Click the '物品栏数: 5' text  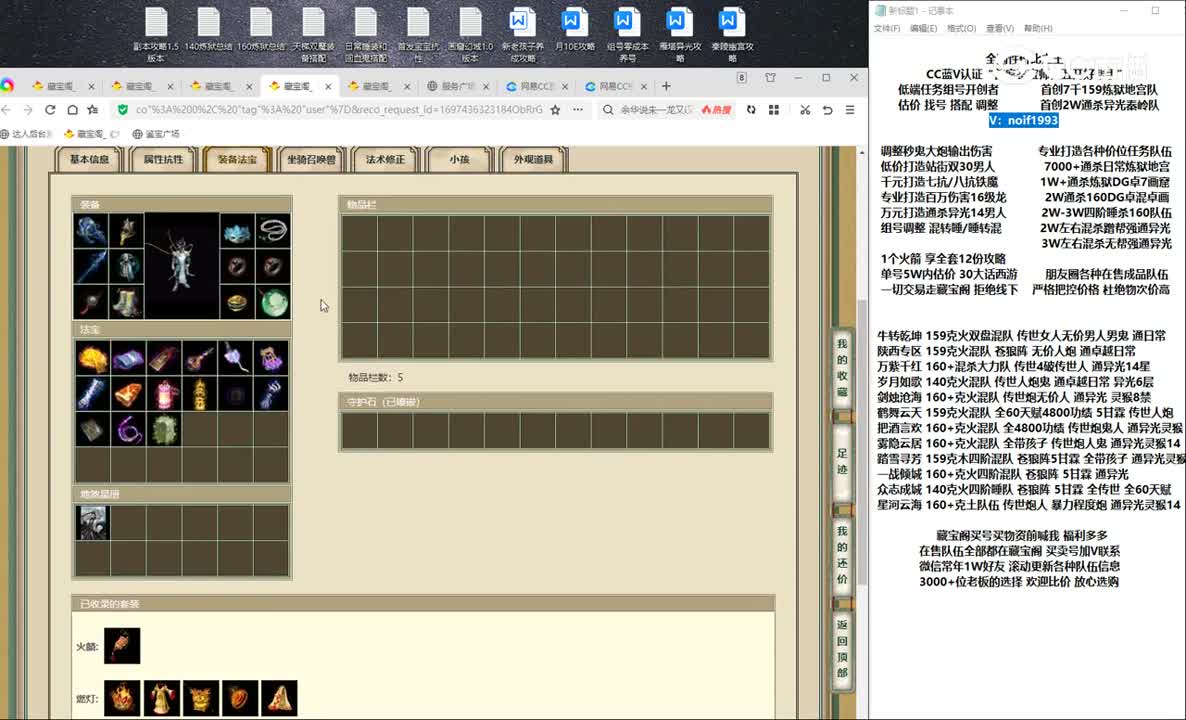375,377
